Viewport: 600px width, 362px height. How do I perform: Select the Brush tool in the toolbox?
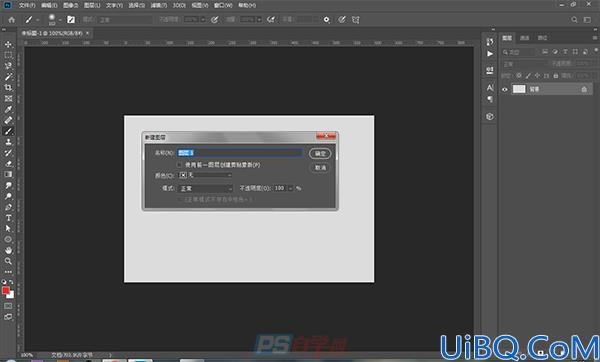tap(8, 131)
